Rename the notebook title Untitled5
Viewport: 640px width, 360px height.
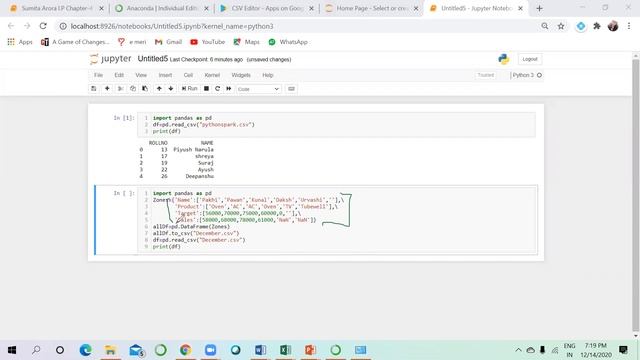point(153,59)
